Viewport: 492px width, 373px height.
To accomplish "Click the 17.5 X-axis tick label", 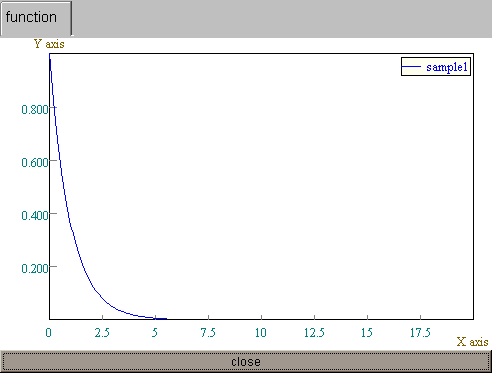I will [420, 332].
